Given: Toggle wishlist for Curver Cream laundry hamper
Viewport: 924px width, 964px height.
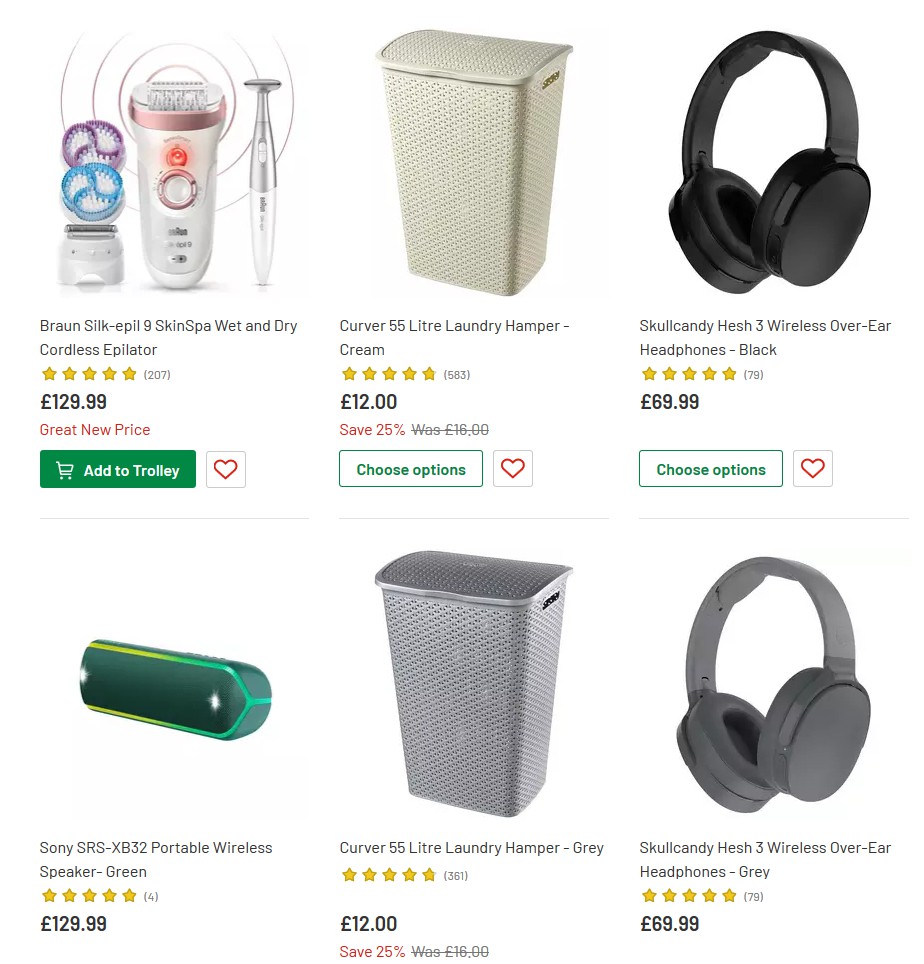Looking at the screenshot, I should 512,469.
